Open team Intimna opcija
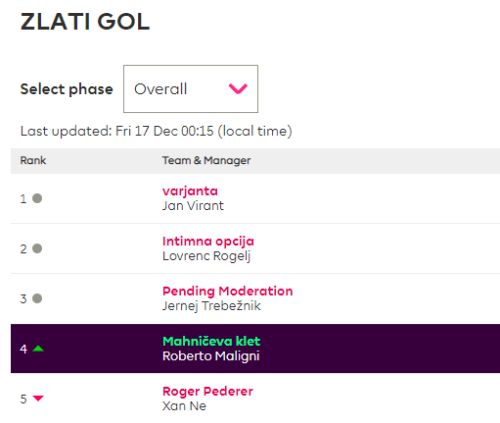Image resolution: width=500 pixels, height=423 pixels. tap(208, 241)
